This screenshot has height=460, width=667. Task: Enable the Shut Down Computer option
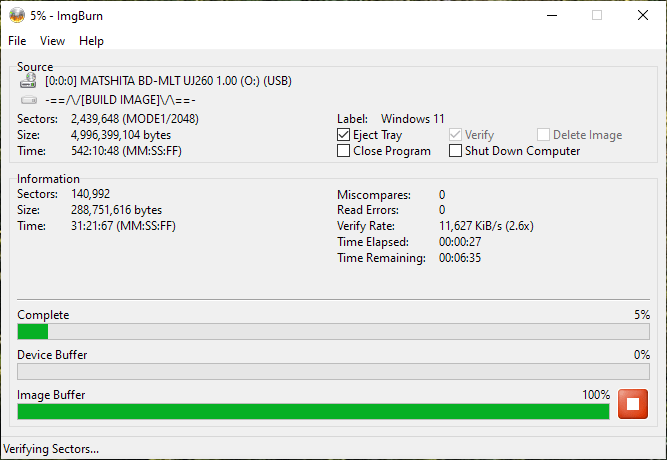click(x=456, y=151)
